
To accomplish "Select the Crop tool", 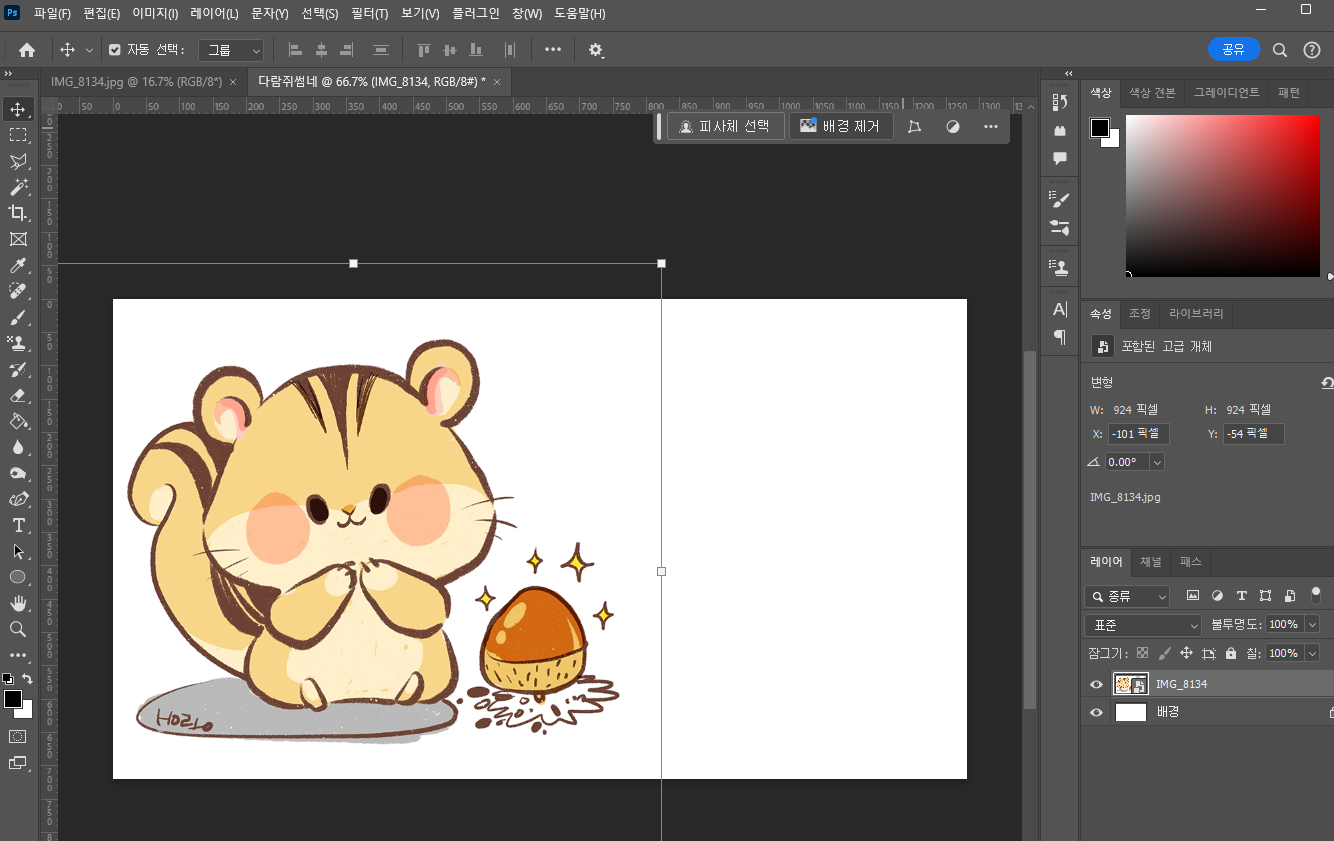I will pos(18,213).
